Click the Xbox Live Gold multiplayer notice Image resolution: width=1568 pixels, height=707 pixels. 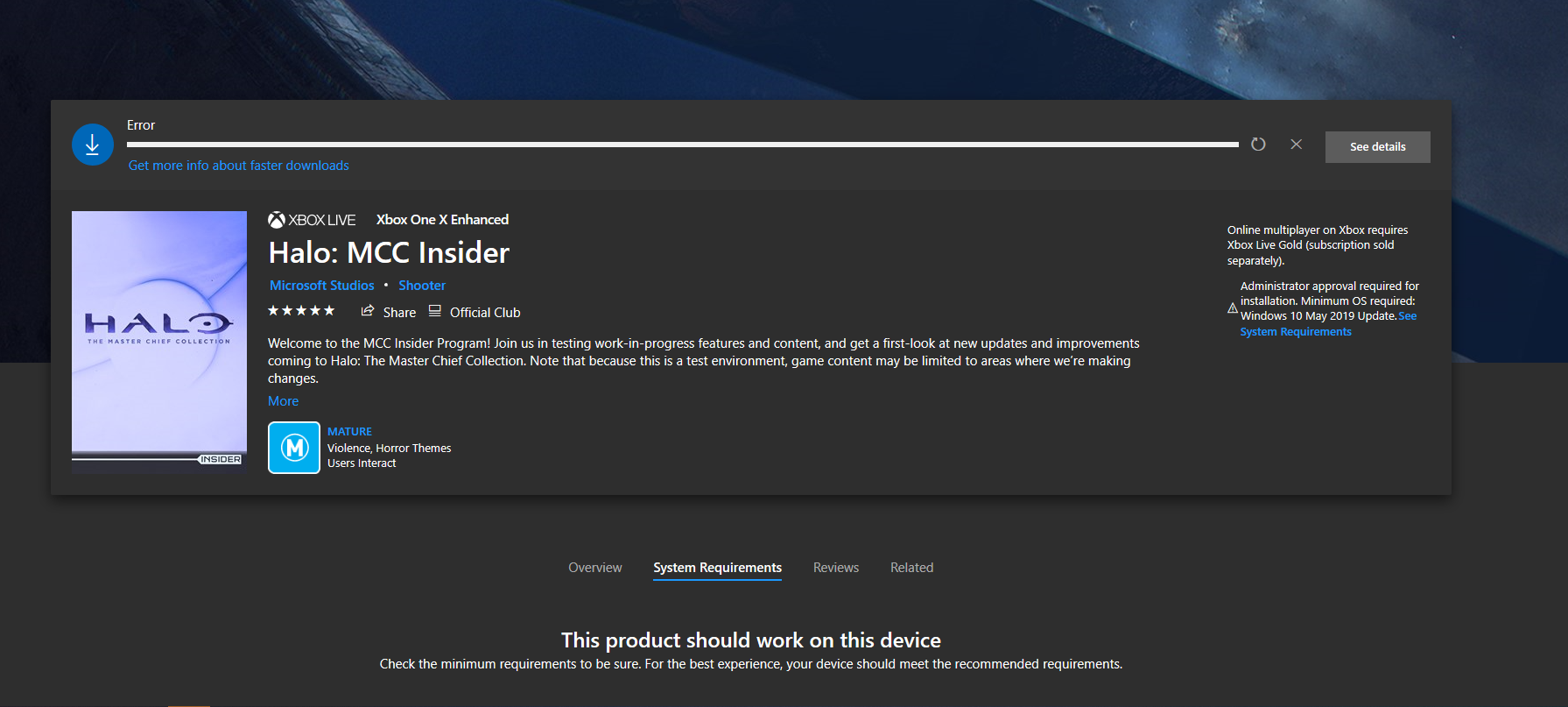pyautogui.click(x=1318, y=245)
